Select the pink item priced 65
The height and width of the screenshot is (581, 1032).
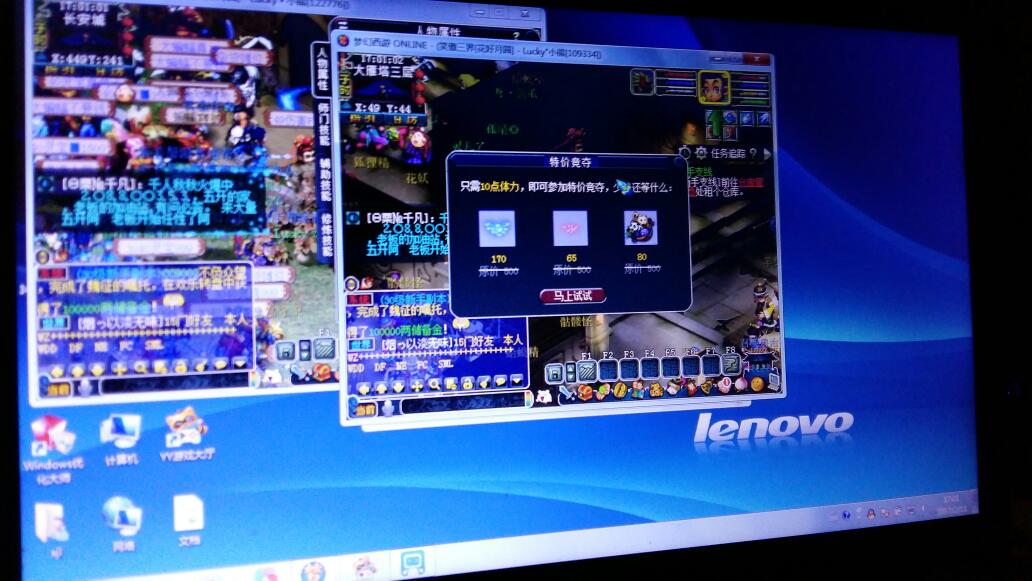tap(570, 228)
